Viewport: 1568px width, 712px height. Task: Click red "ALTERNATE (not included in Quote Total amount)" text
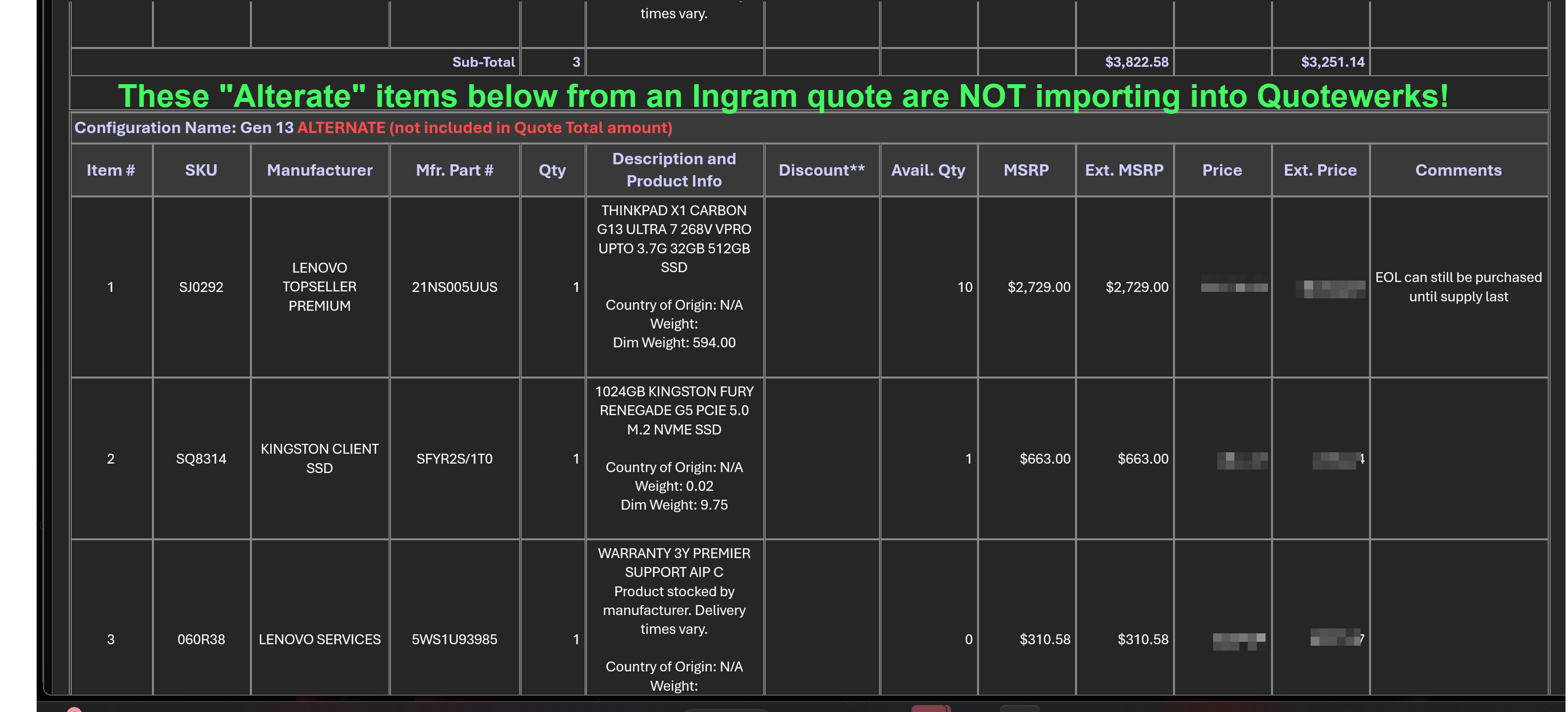[x=485, y=127]
